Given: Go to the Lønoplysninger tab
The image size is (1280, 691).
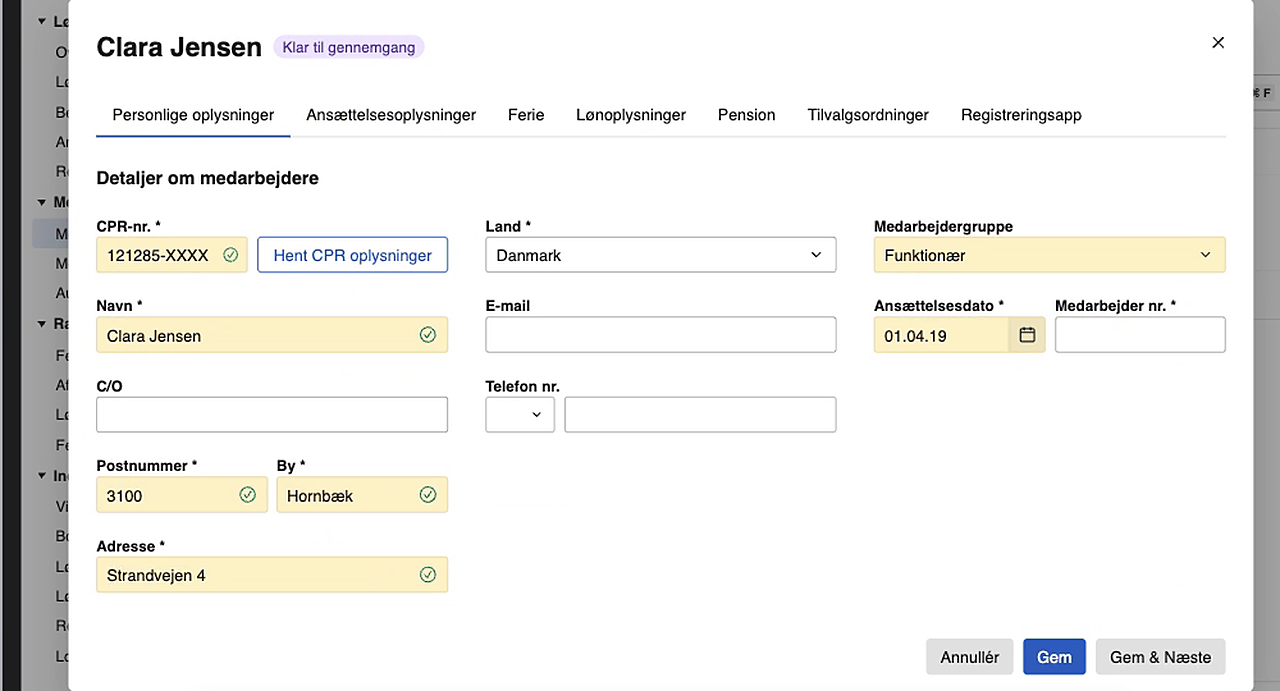Looking at the screenshot, I should click(x=631, y=115).
